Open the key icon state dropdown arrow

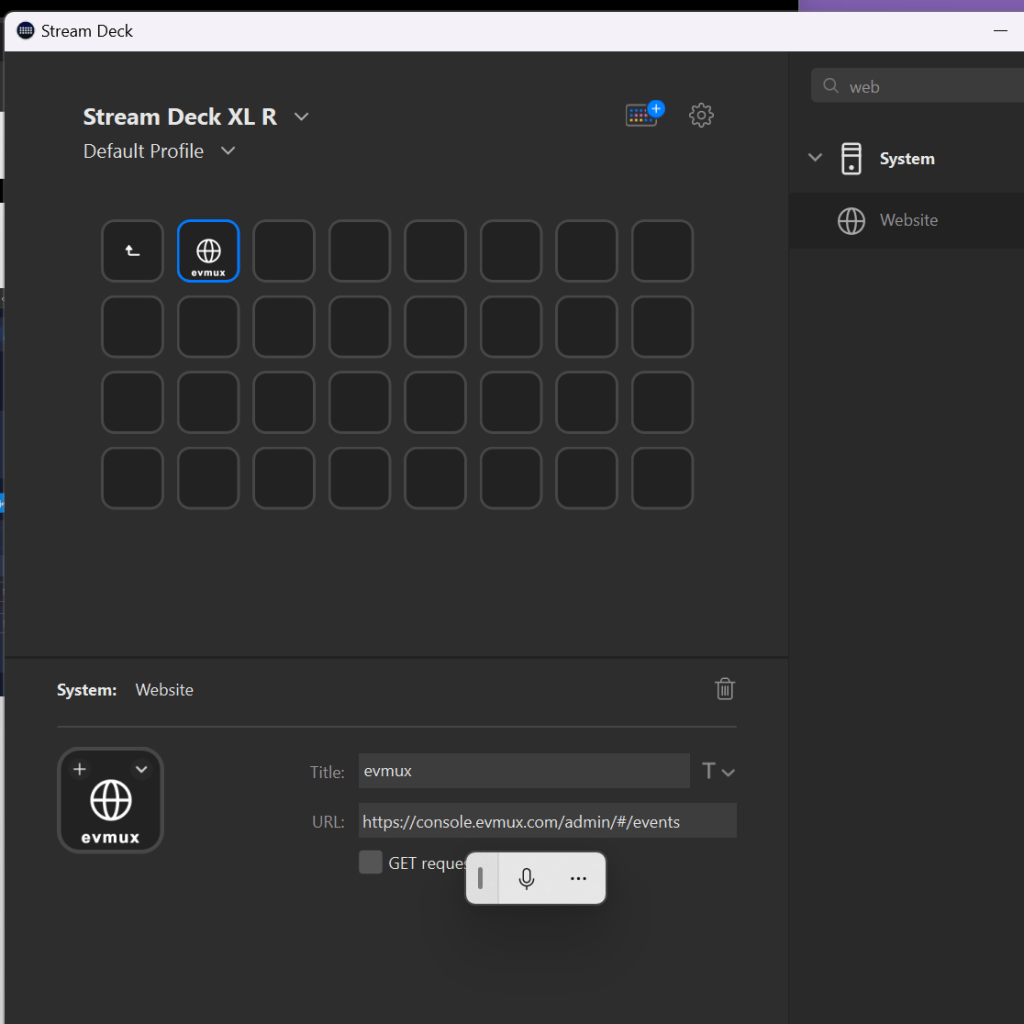[x=141, y=769]
